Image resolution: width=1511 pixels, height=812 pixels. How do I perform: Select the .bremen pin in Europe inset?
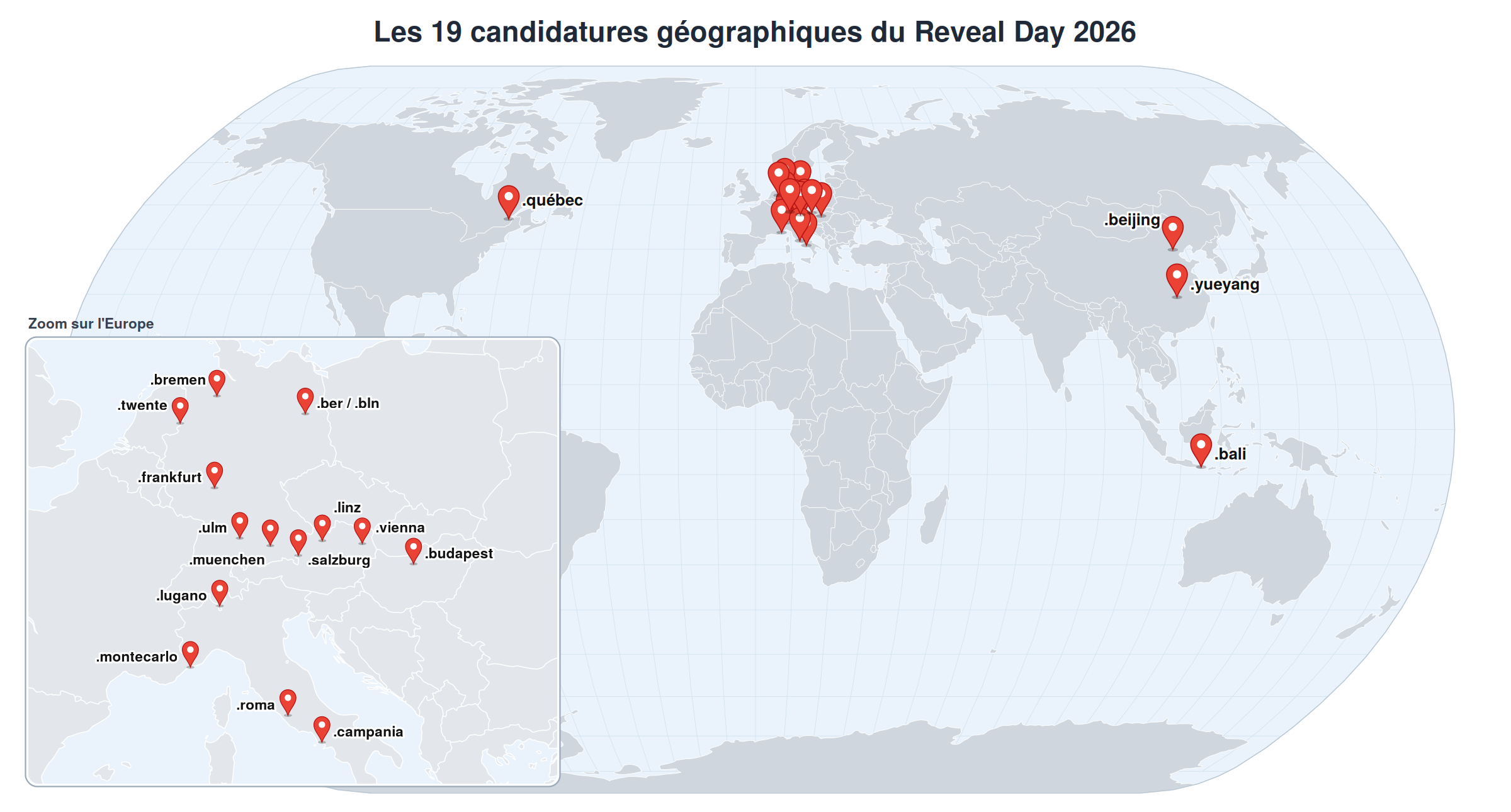point(217,383)
